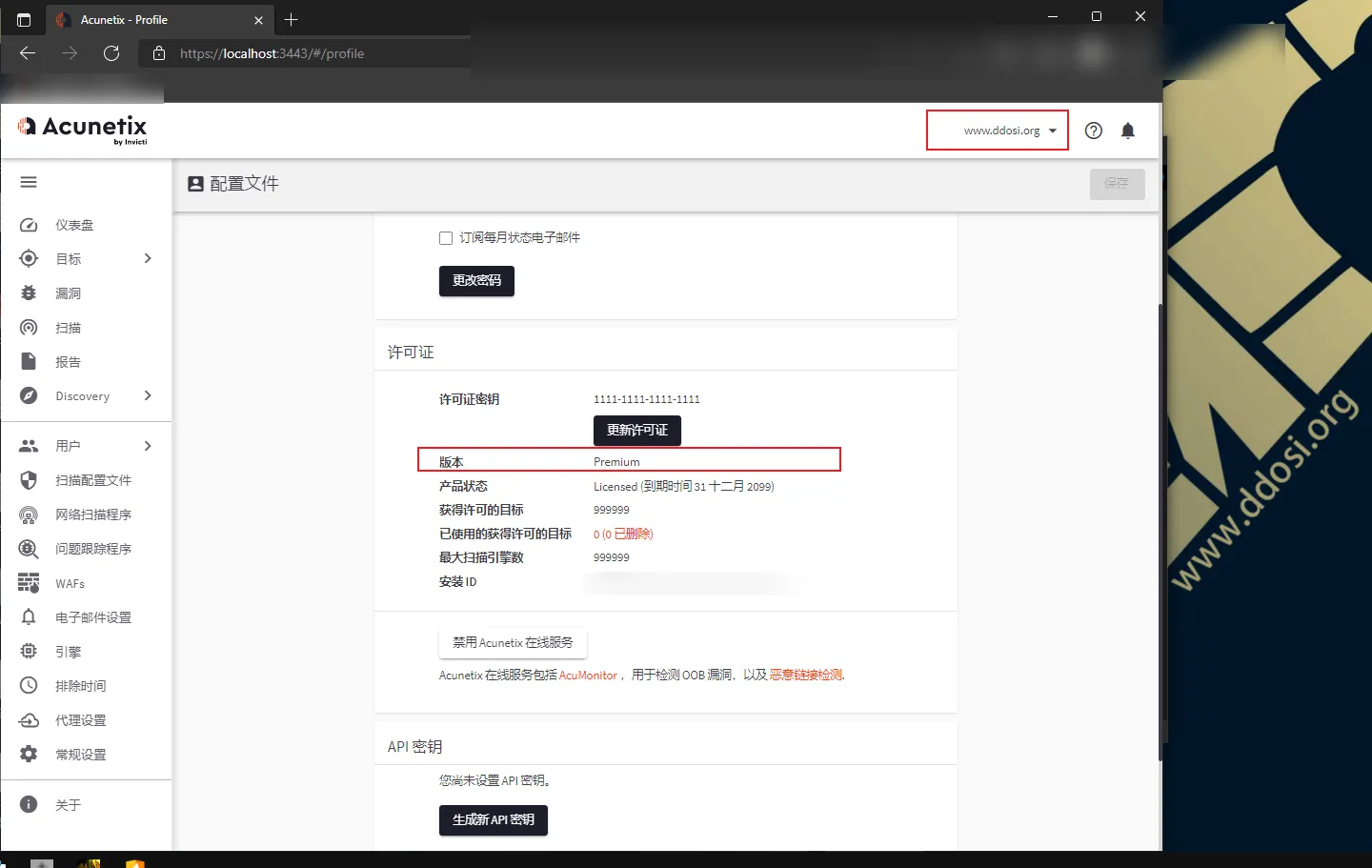The height and width of the screenshot is (868, 1372).
Task: Open the AcuMonitor link
Action: coord(588,675)
